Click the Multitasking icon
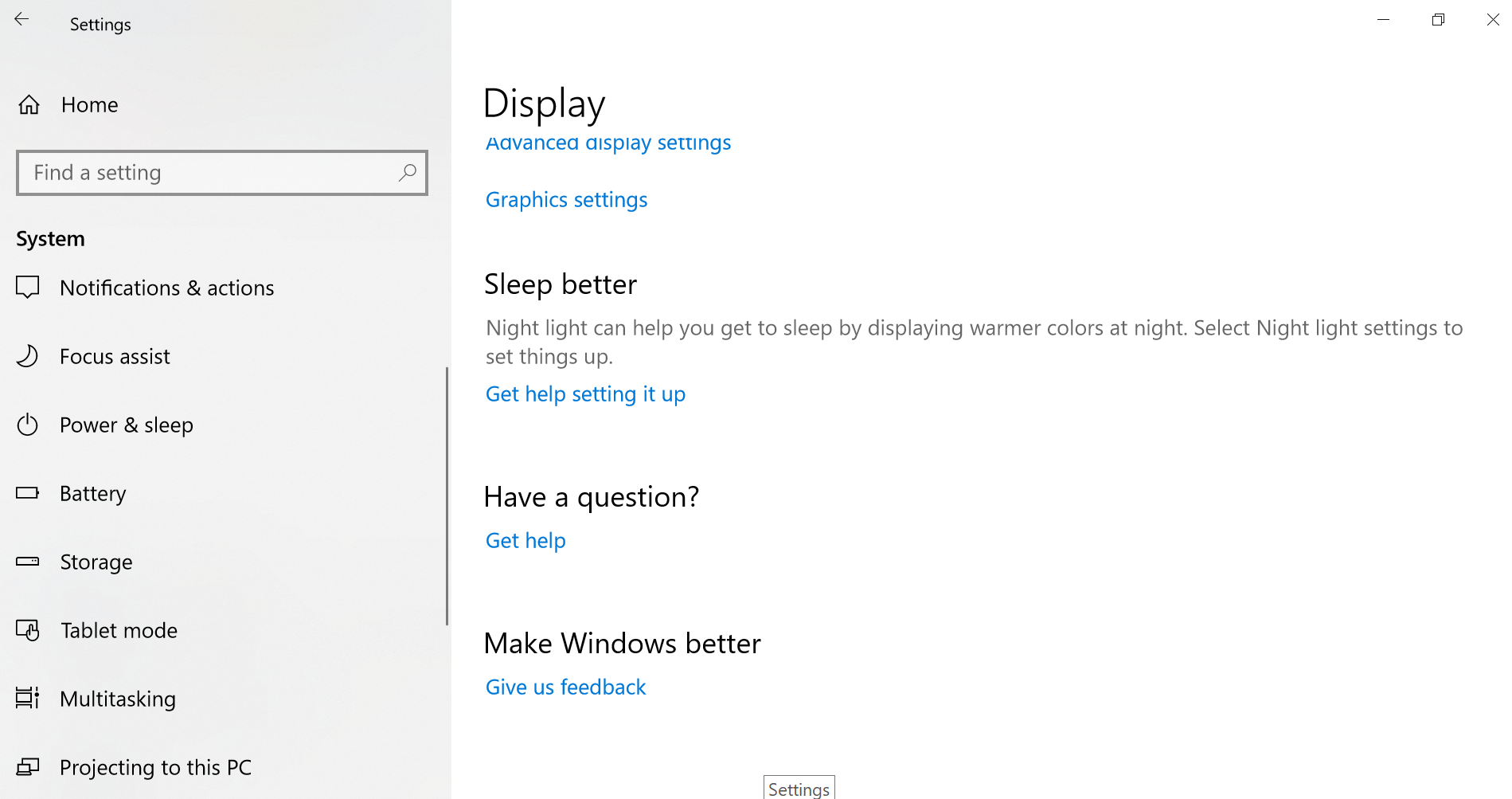The image size is (1512, 799). 28,698
